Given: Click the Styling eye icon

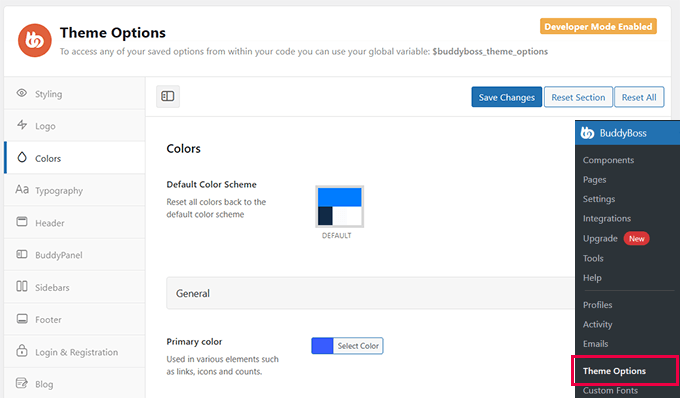Looking at the screenshot, I should 22,93.
